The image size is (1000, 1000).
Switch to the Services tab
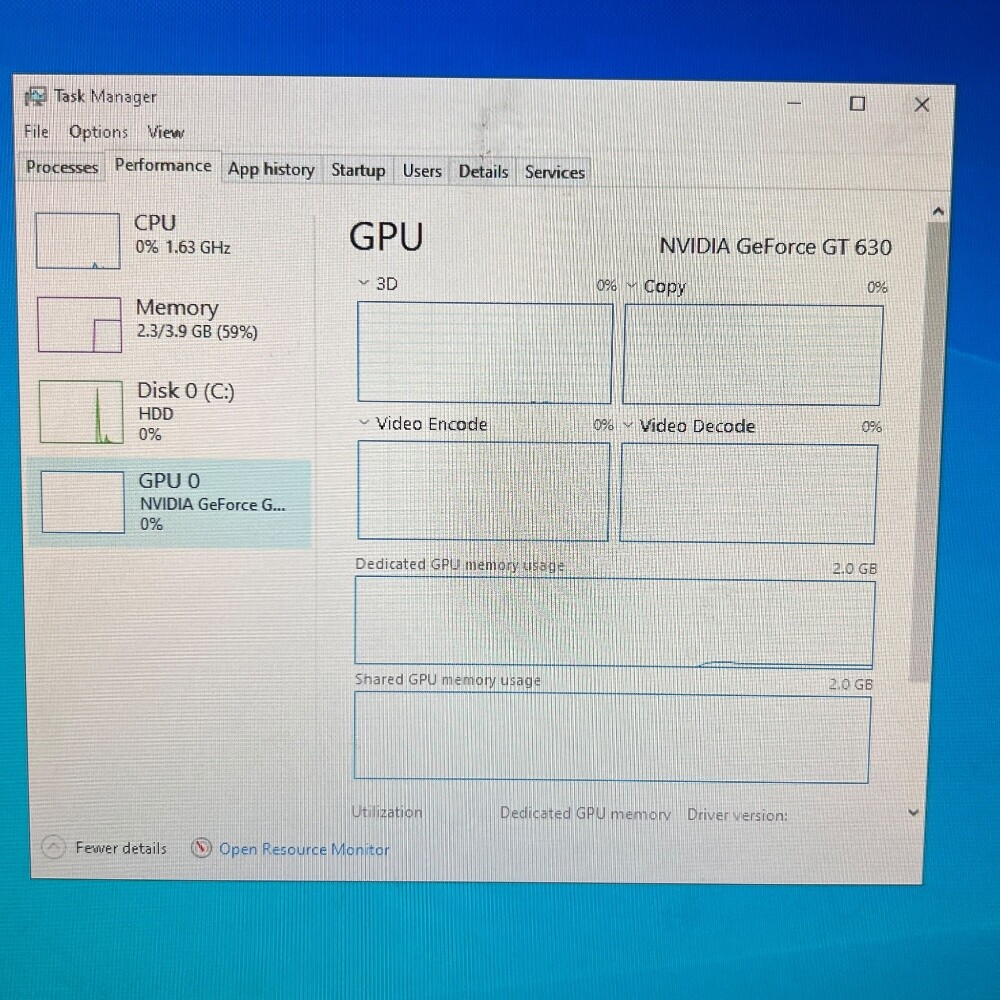[x=554, y=172]
